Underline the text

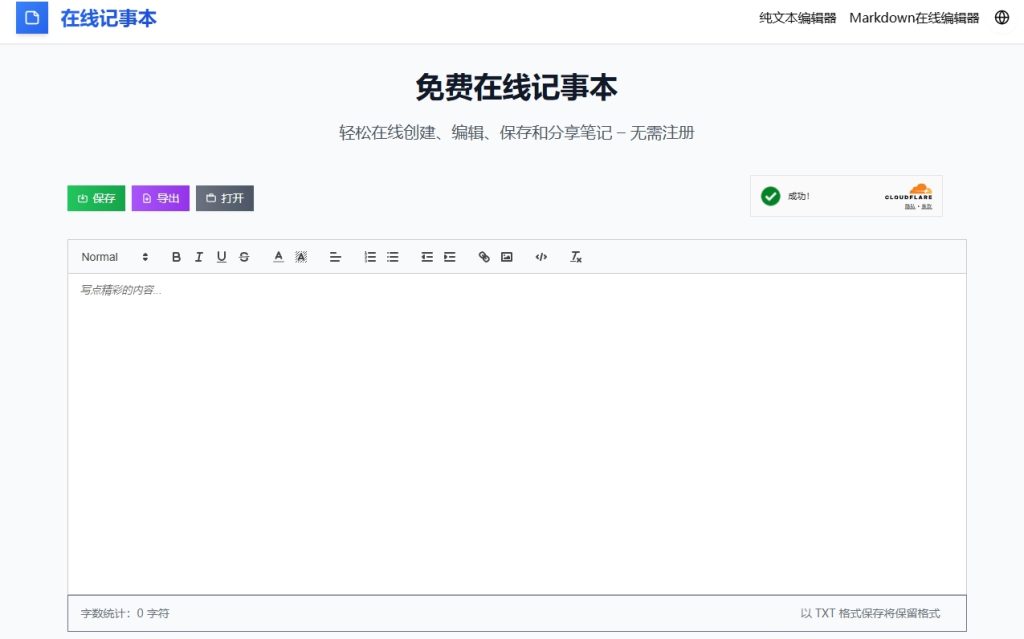[x=221, y=257]
